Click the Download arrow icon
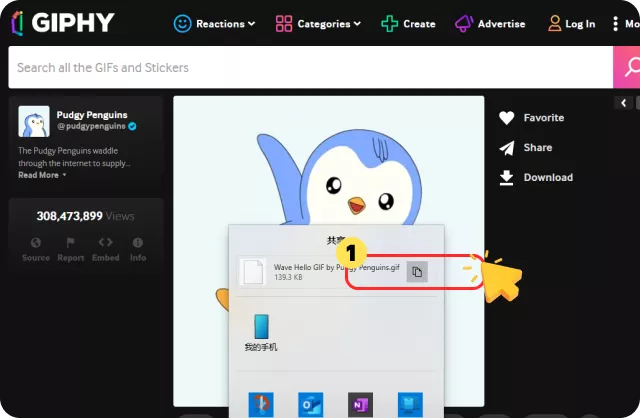Screen dimensions: 640x418 pyautogui.click(x=507, y=178)
